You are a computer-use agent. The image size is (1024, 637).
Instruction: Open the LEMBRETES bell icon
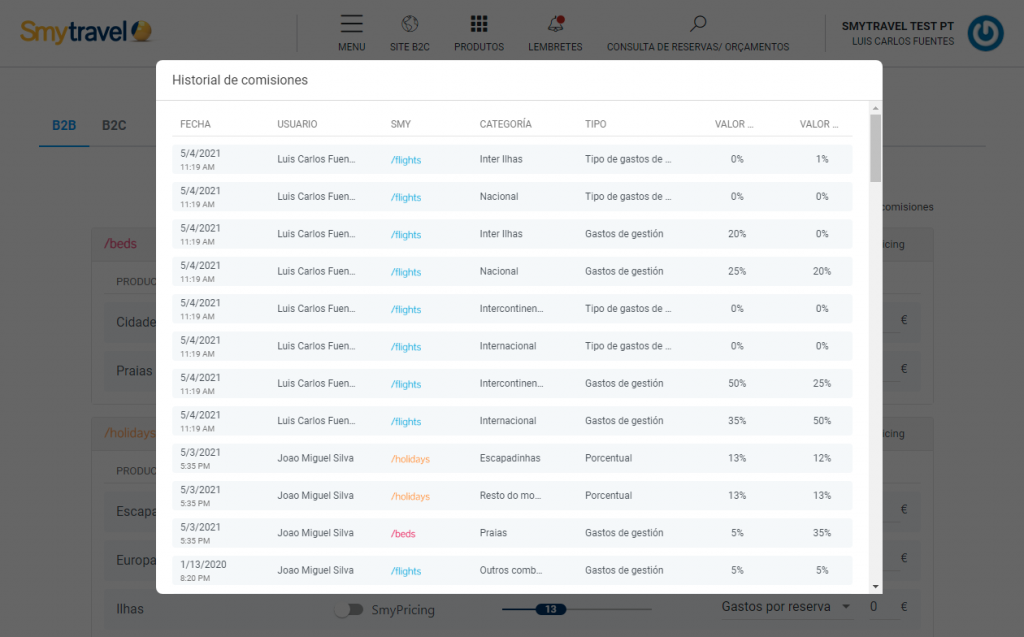[555, 24]
